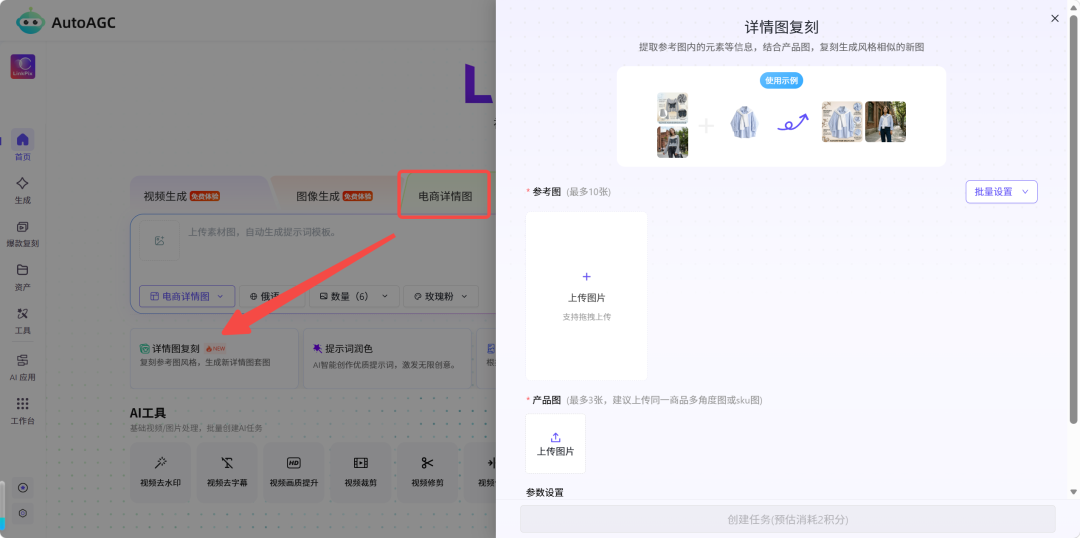This screenshot has height=538, width=1080.
Task: Open 爆款复刻 in the sidebar
Action: pyautogui.click(x=23, y=234)
